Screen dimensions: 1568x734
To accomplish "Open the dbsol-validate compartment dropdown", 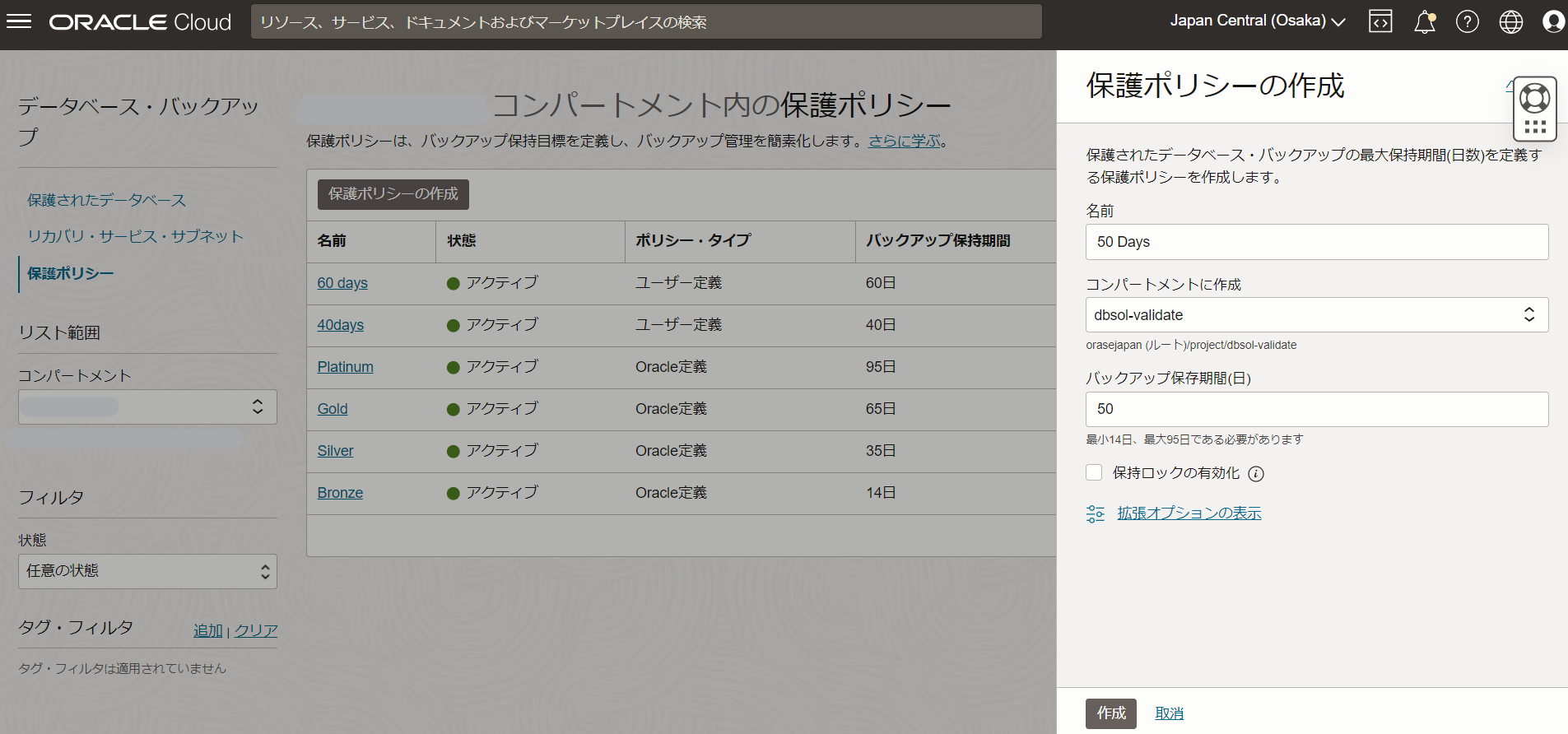I will click(1316, 315).
